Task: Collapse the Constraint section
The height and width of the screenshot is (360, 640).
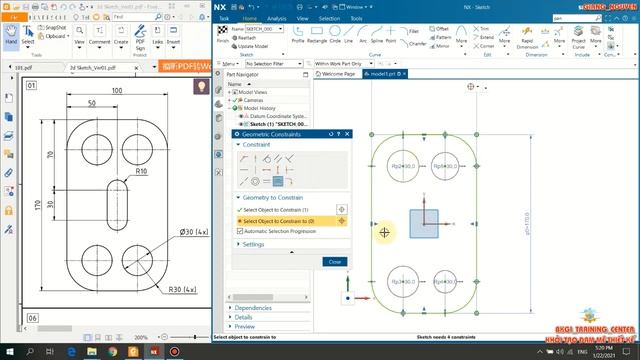Action: 238,144
